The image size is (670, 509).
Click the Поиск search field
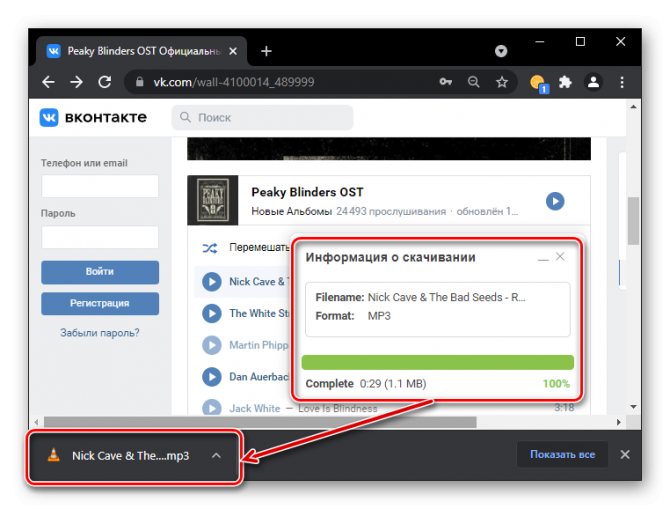pos(262,118)
